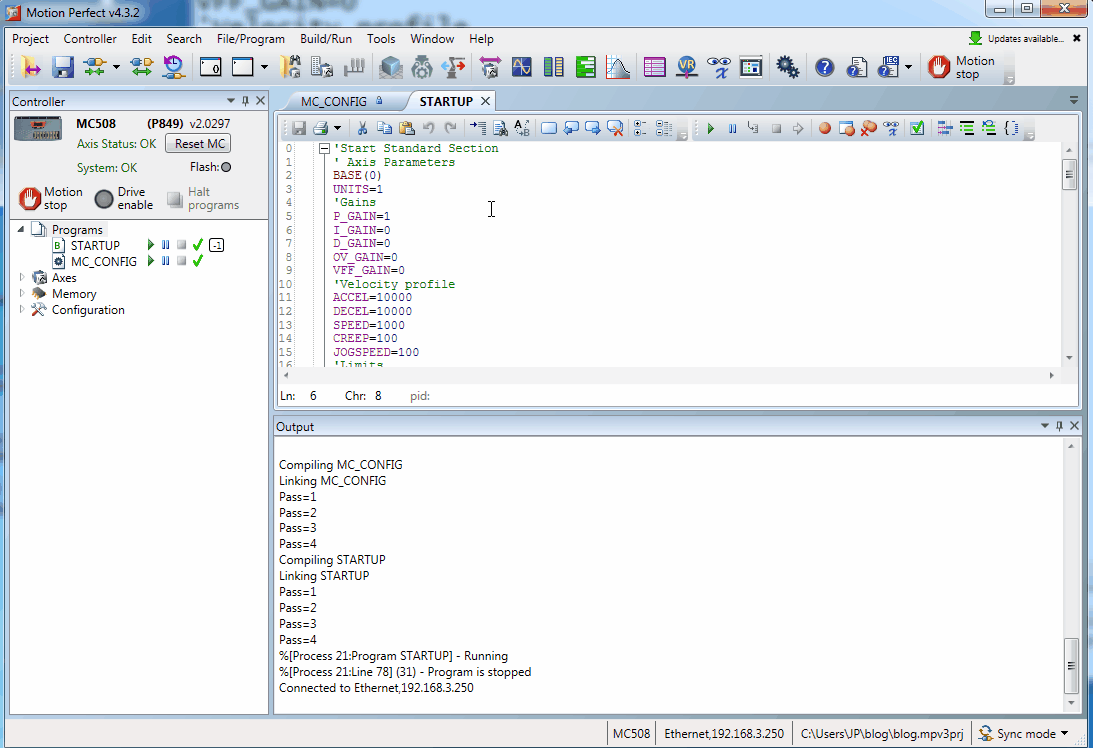Open the Tools menu
Viewport: 1093px width, 748px height.
pyautogui.click(x=381, y=39)
